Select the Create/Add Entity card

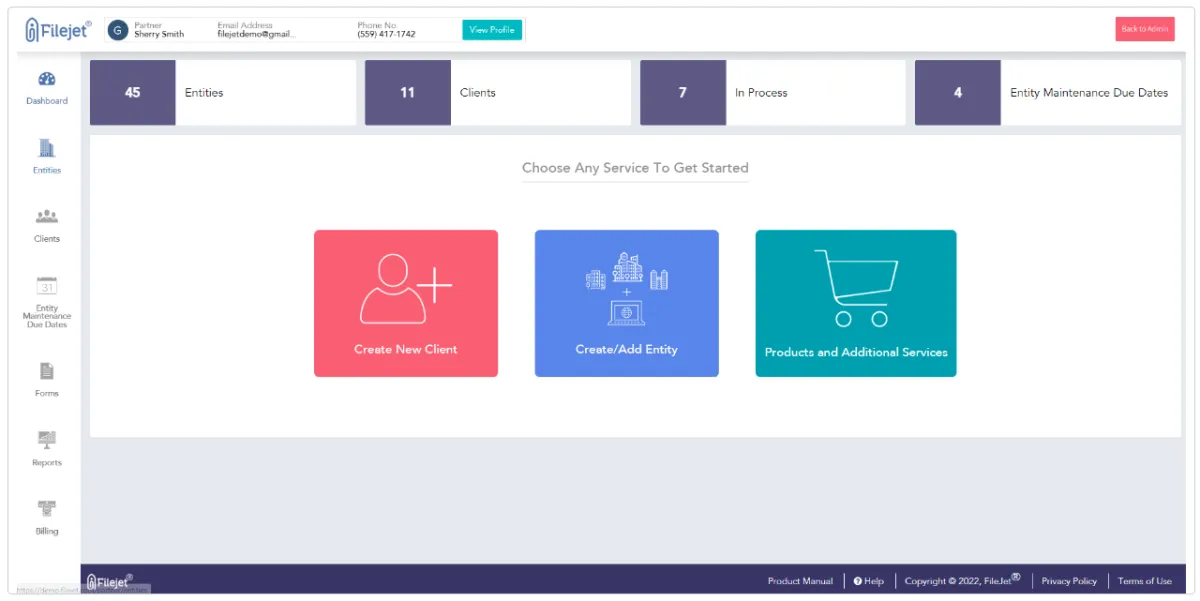pos(627,303)
